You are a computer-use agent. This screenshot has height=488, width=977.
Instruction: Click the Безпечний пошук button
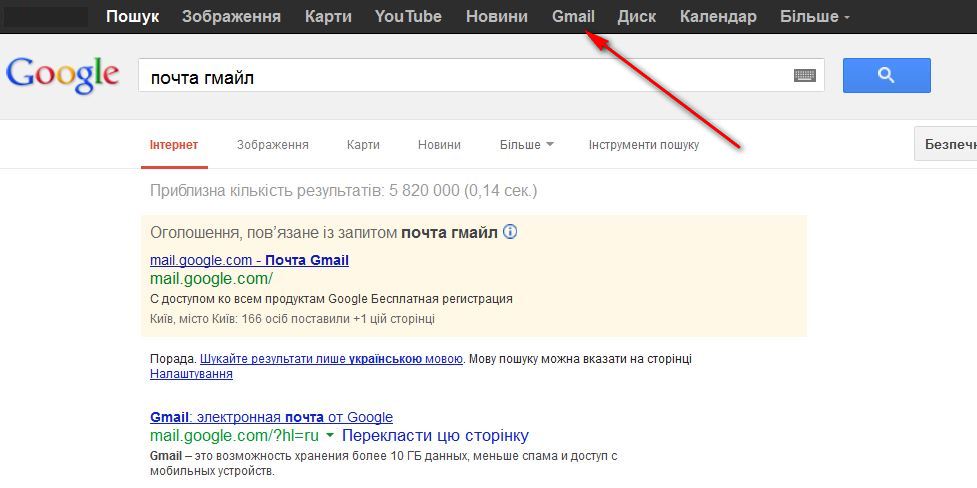[945, 144]
